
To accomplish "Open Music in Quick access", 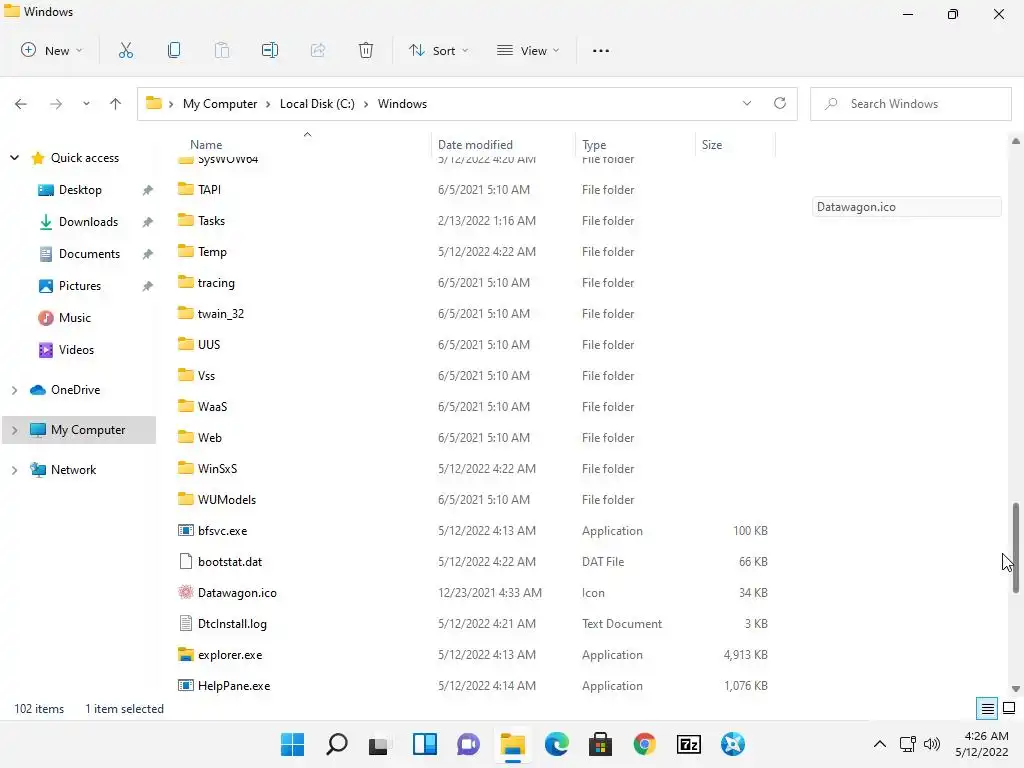I will (x=74, y=318).
